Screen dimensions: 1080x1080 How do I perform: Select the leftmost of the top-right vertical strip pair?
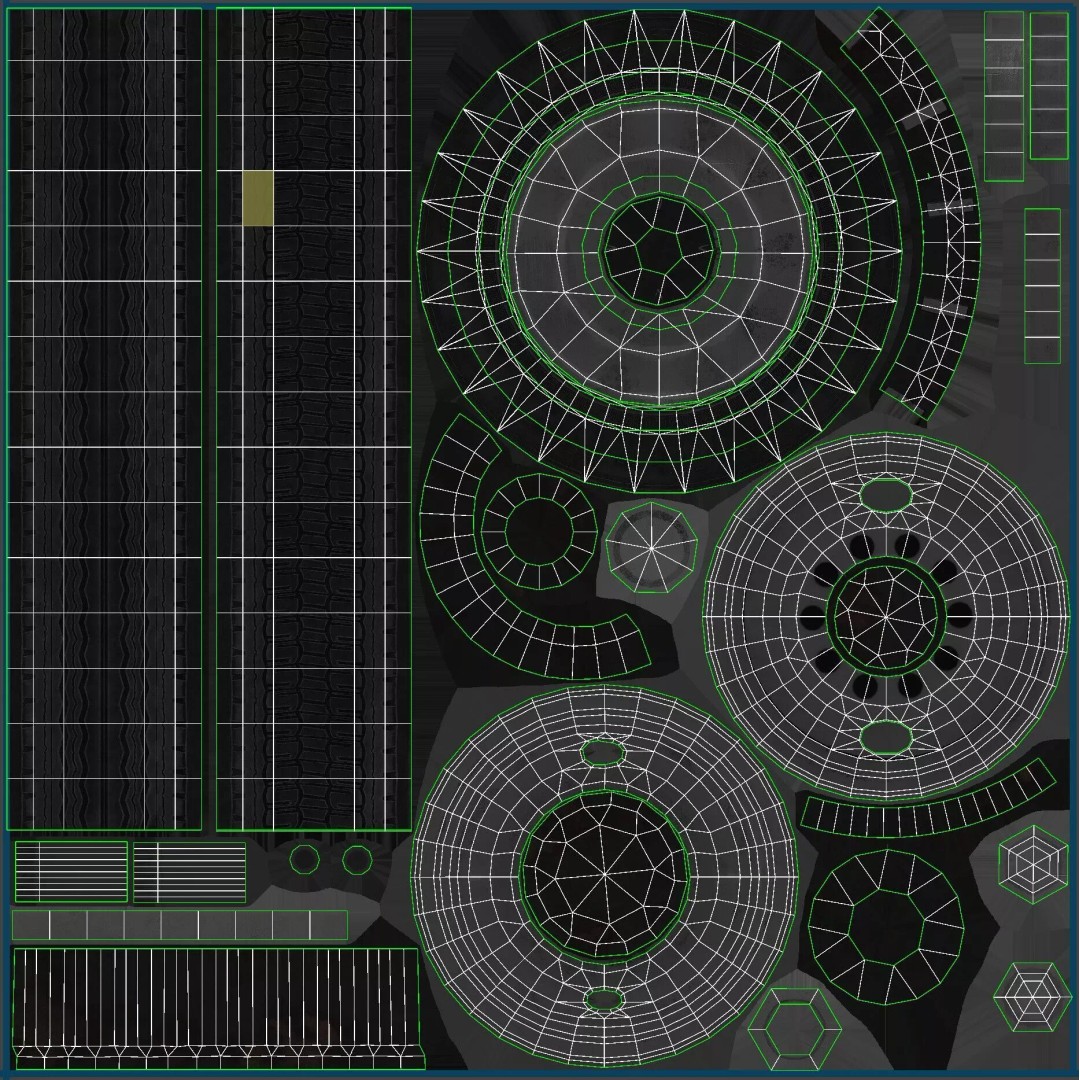click(1004, 96)
